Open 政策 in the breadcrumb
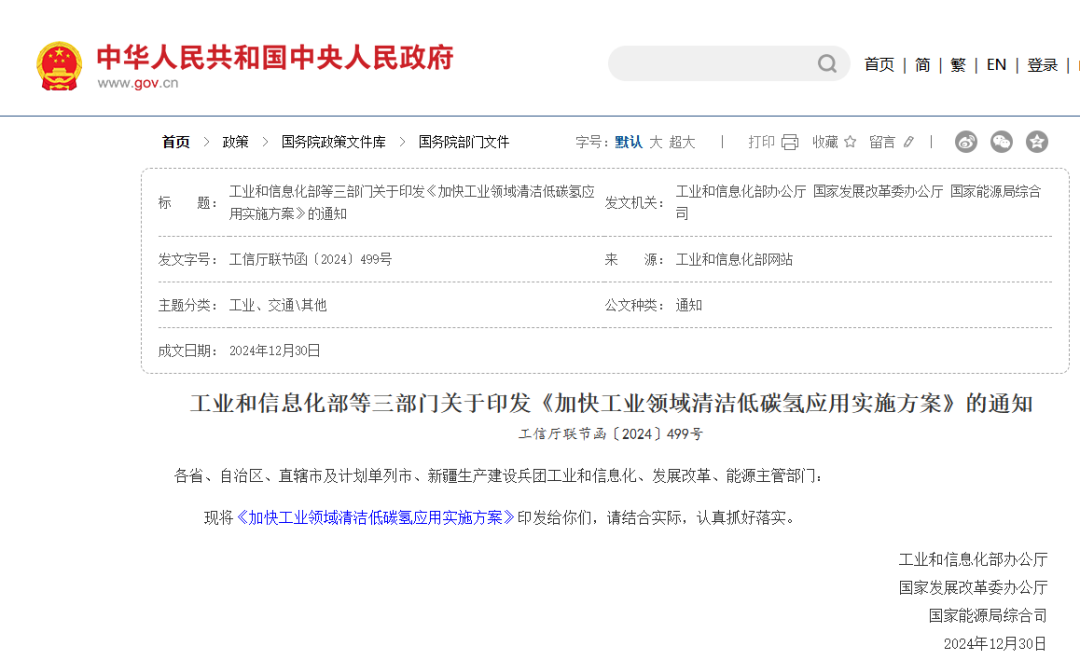1080x660 pixels. 235,142
